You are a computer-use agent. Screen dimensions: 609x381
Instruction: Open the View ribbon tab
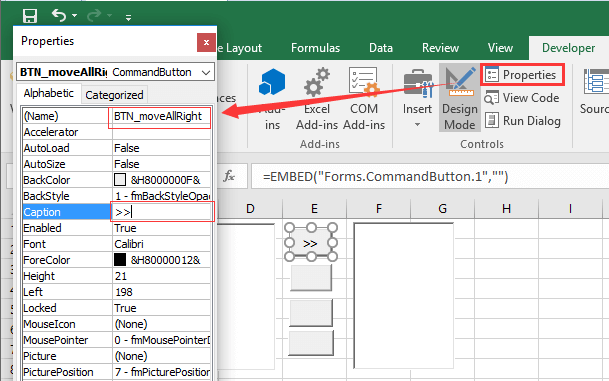pos(500,48)
